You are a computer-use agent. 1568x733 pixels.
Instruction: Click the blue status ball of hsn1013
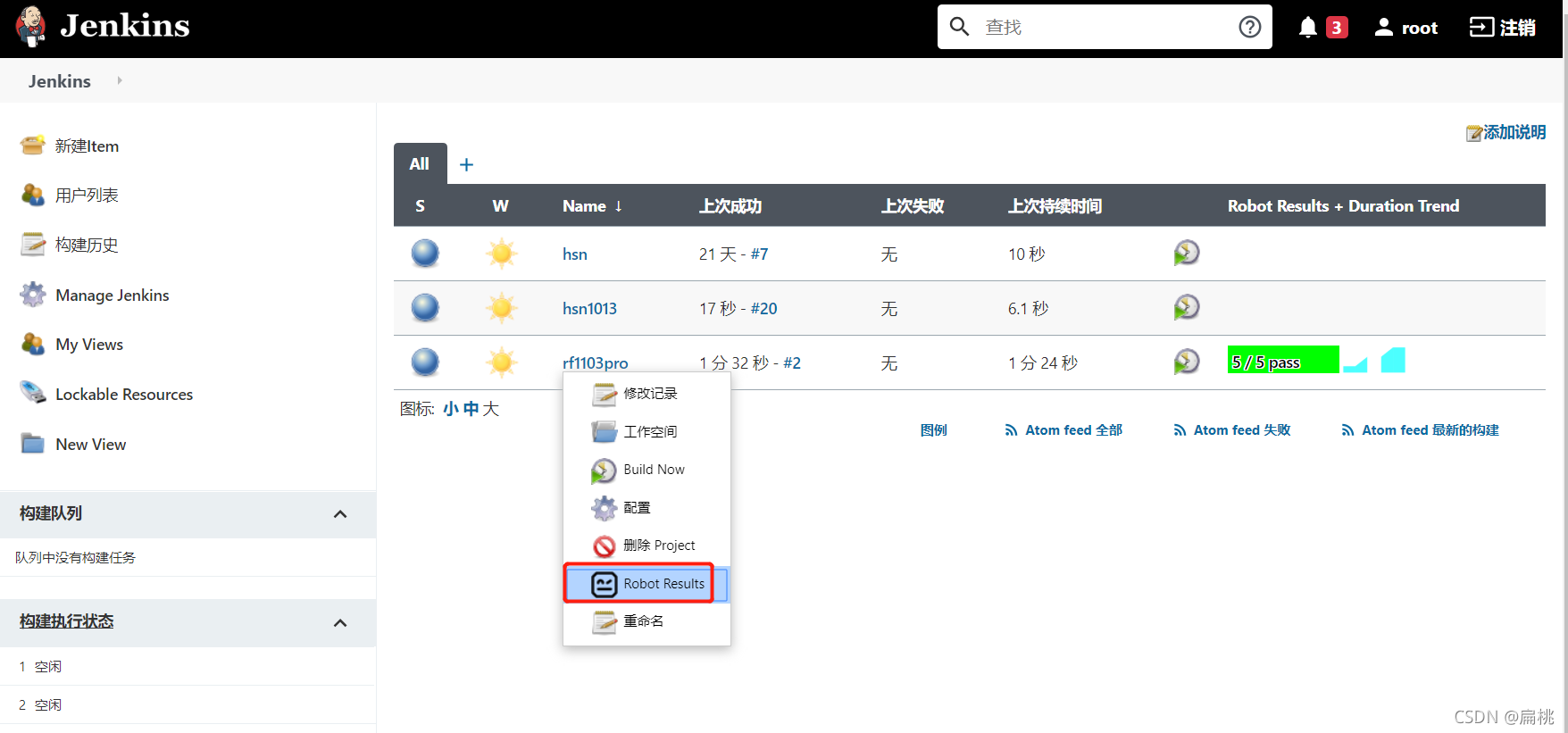[425, 308]
